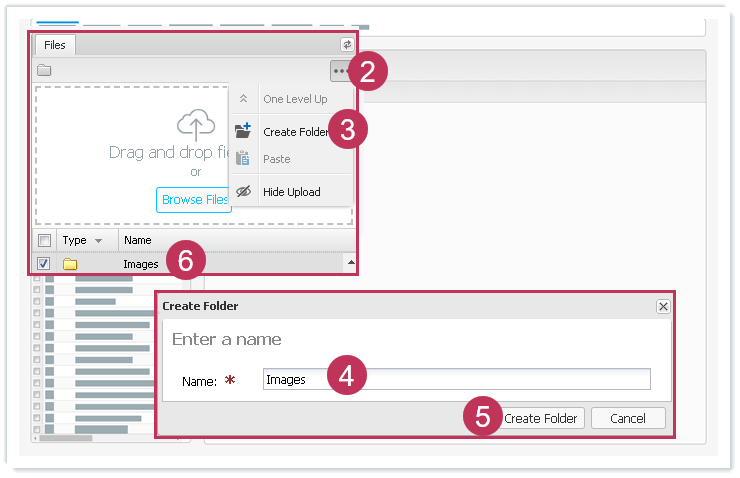Click the cloud upload icon in the drop zone

tap(196, 124)
